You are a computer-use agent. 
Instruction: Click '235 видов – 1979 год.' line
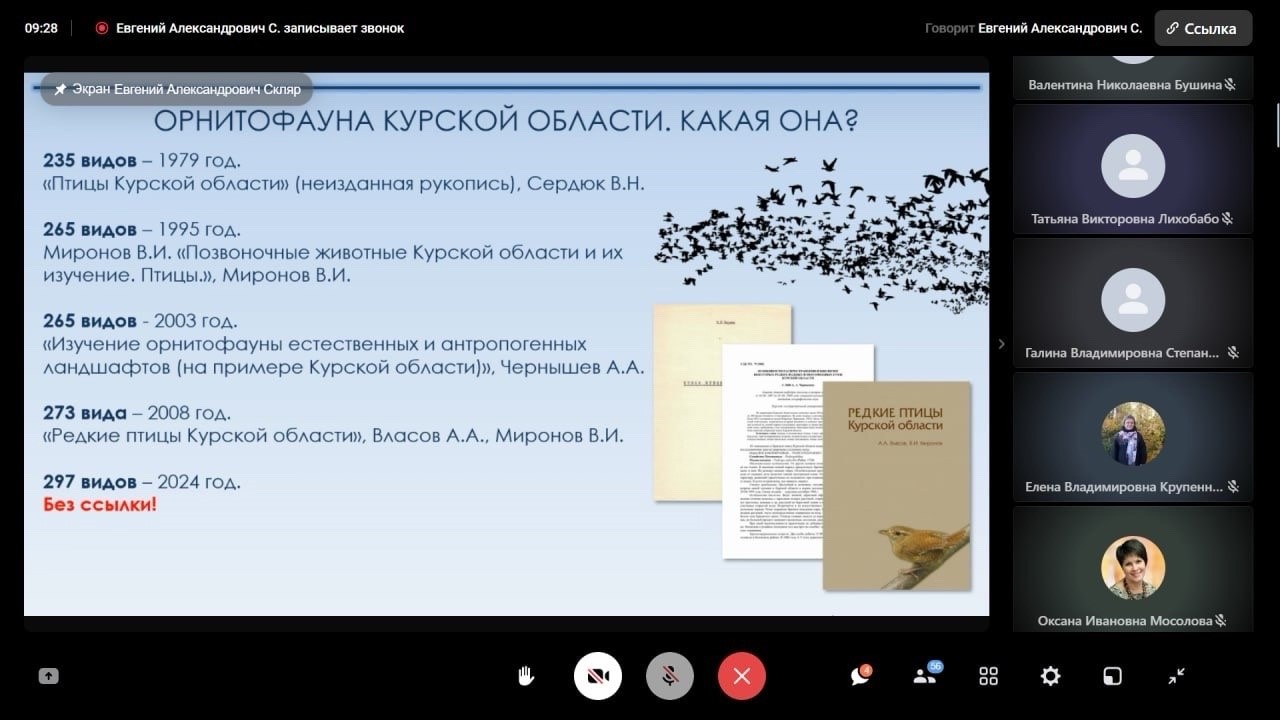(142, 160)
